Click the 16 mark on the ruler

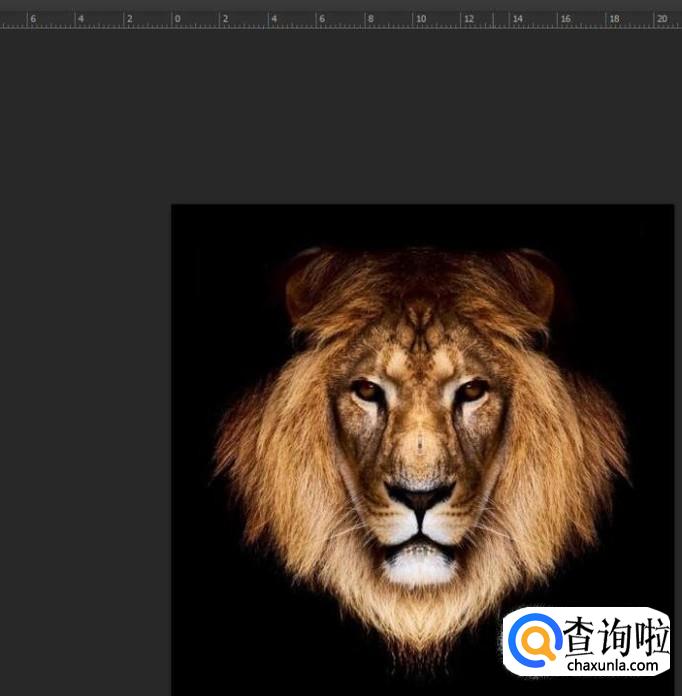click(566, 19)
